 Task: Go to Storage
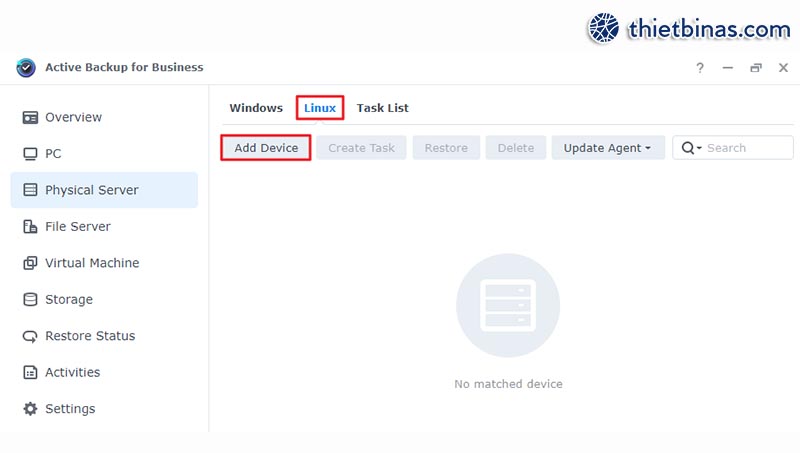(104, 299)
